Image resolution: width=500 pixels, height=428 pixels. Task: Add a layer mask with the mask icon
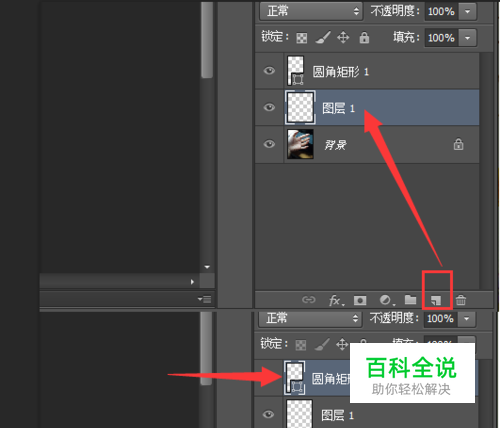360,300
